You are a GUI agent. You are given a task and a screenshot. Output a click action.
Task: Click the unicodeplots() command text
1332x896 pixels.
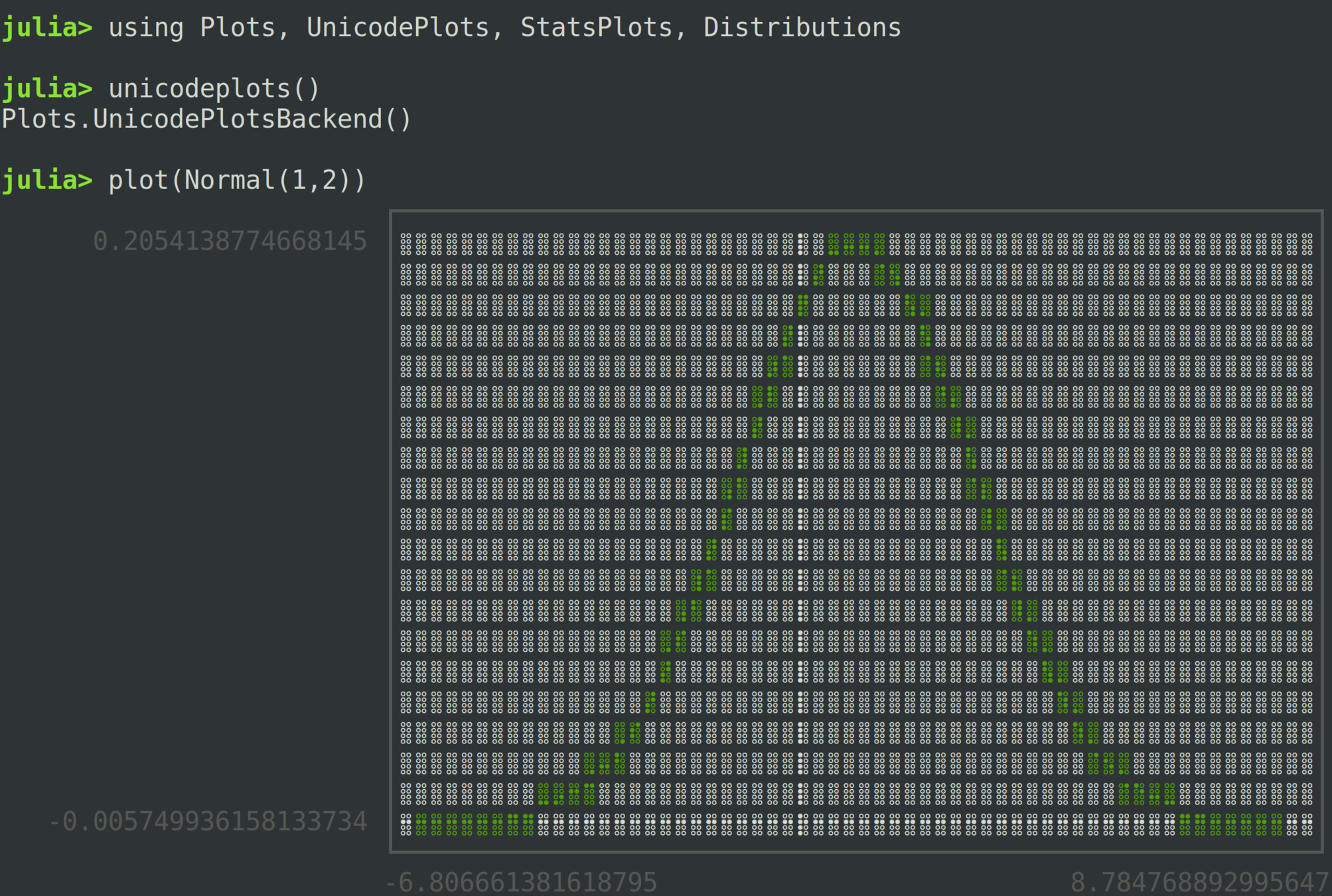point(214,89)
